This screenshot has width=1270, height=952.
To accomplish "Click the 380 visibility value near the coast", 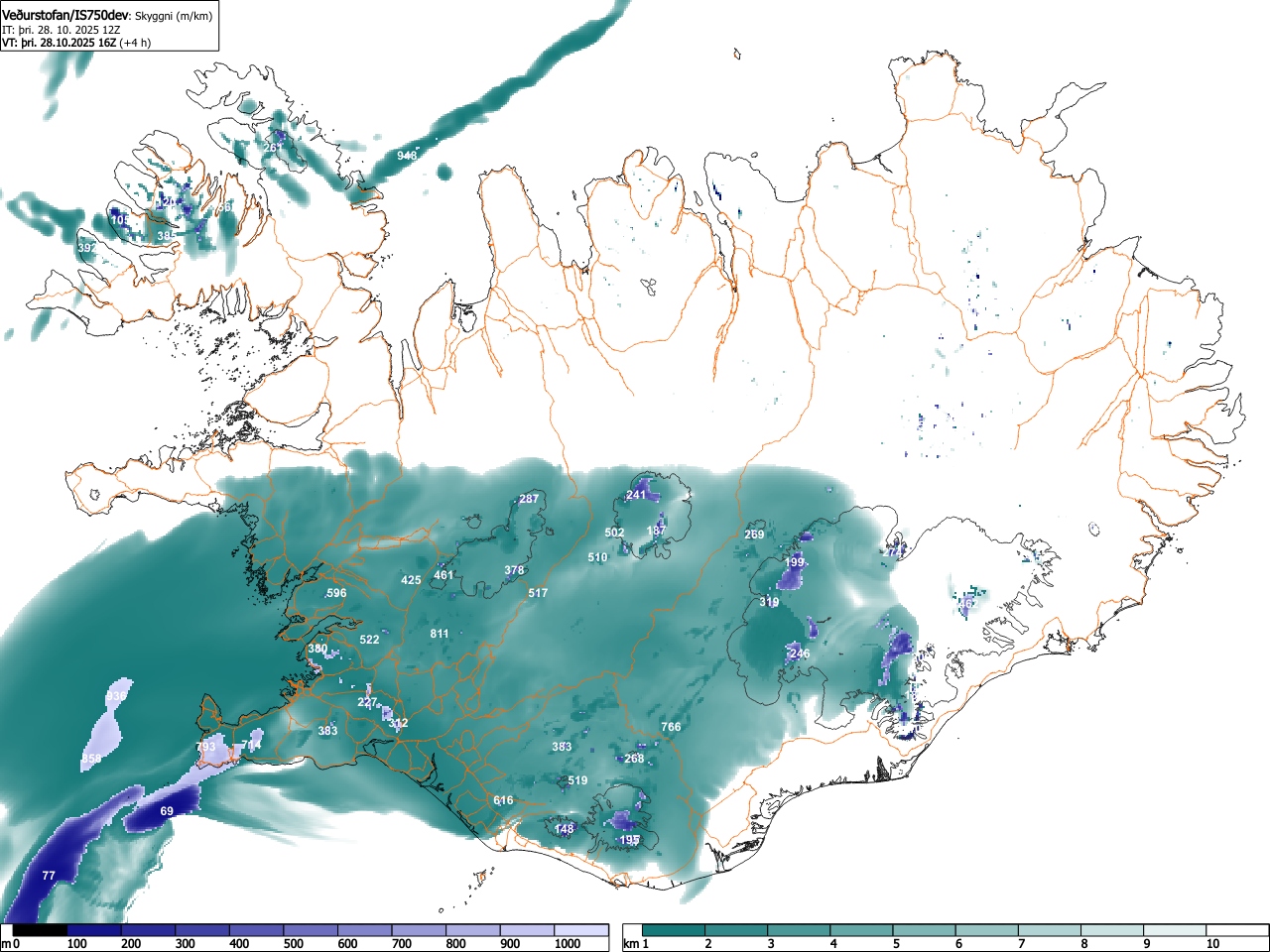I will [x=317, y=649].
